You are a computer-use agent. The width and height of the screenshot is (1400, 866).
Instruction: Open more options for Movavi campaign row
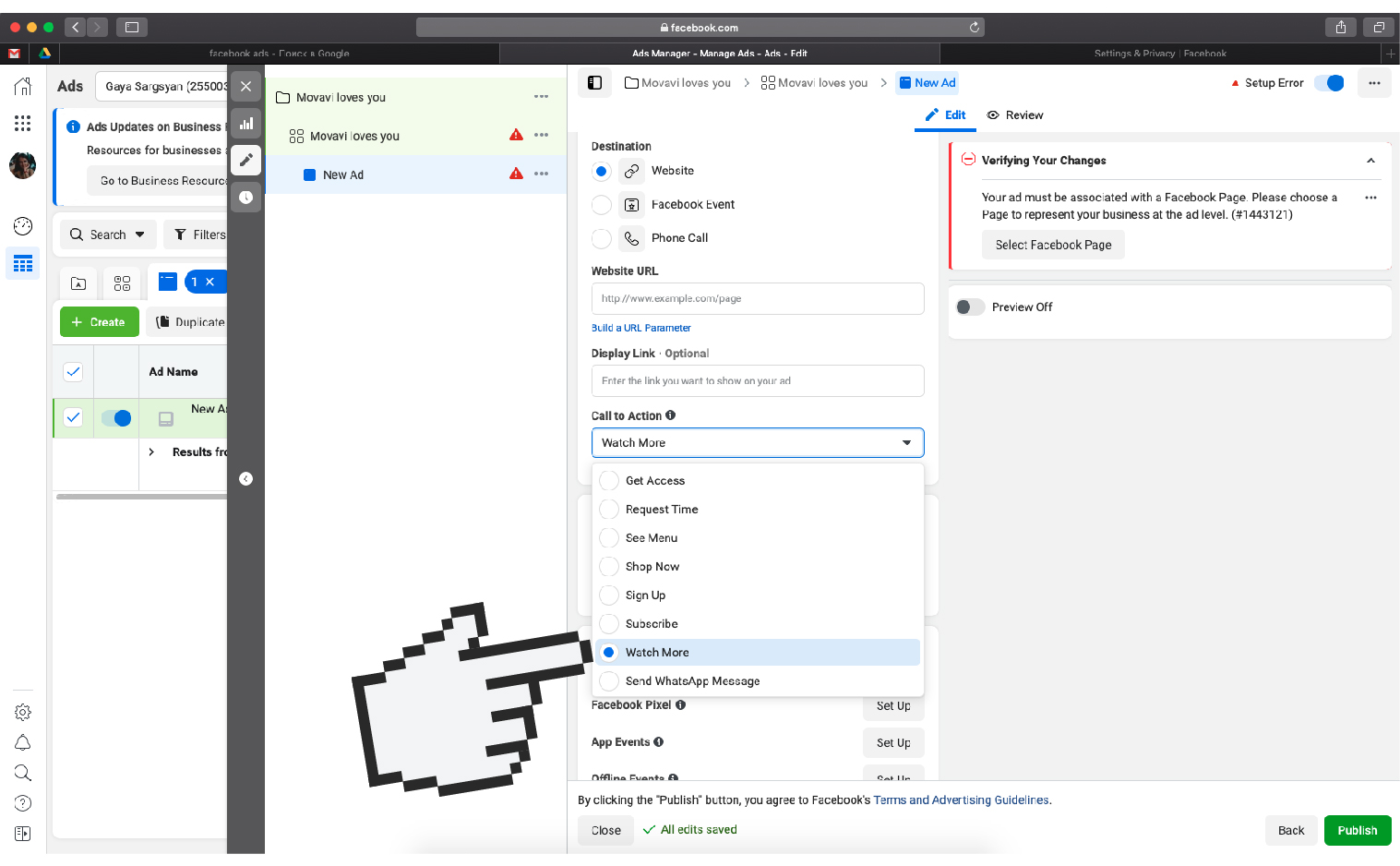click(542, 97)
